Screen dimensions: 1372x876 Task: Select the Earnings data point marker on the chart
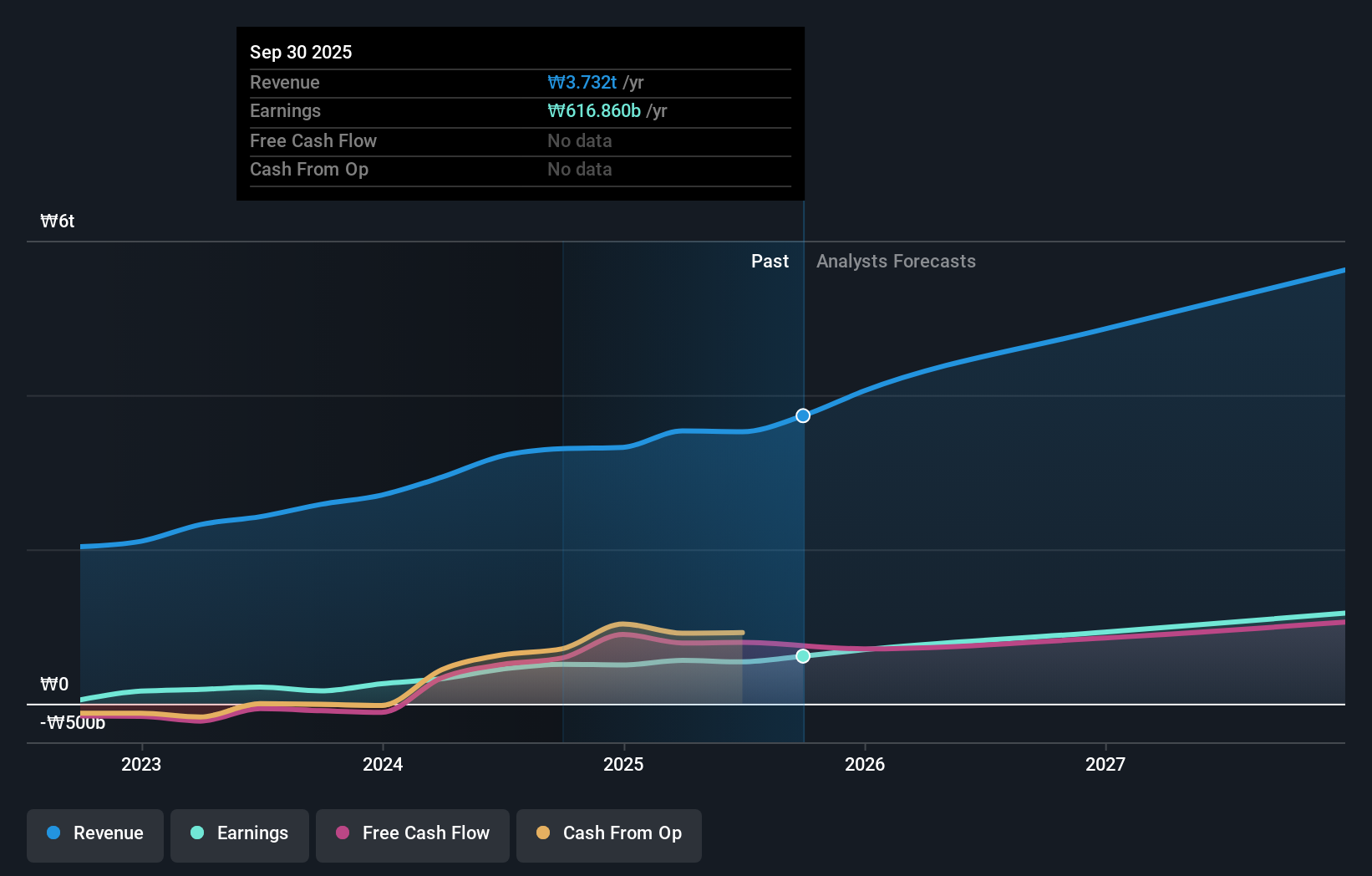[x=802, y=655]
